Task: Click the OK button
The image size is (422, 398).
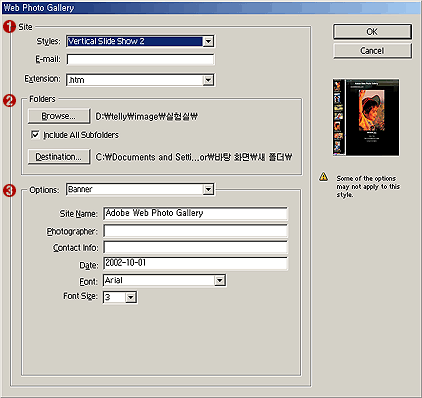Action: coord(372,32)
